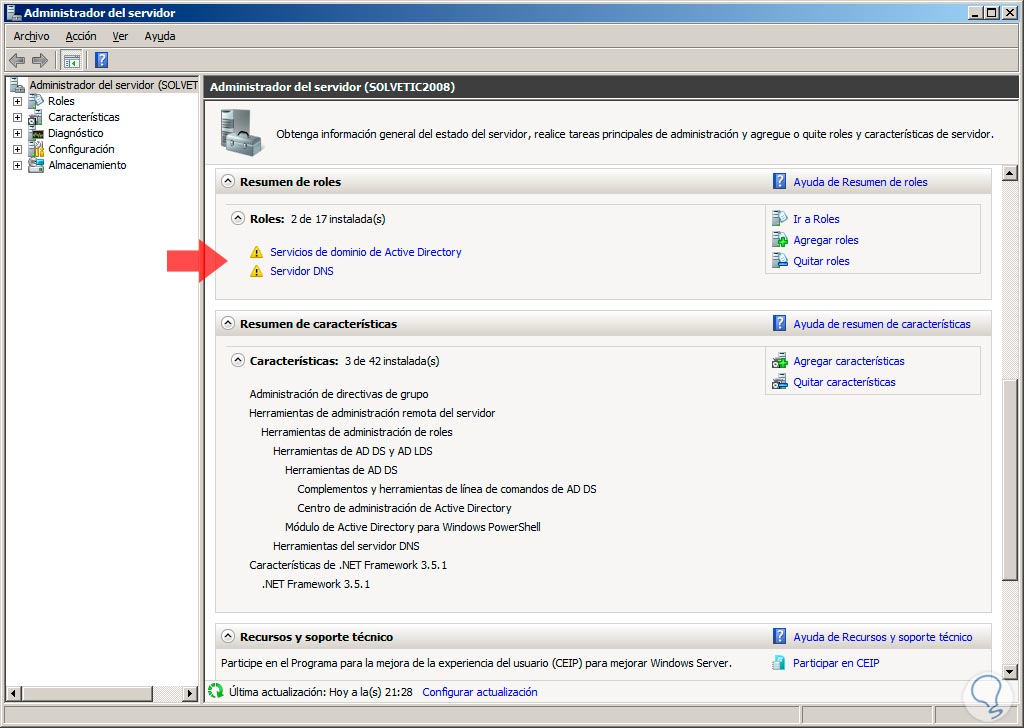Click the Configurar actualización link
This screenshot has width=1024, height=728.
click(480, 691)
